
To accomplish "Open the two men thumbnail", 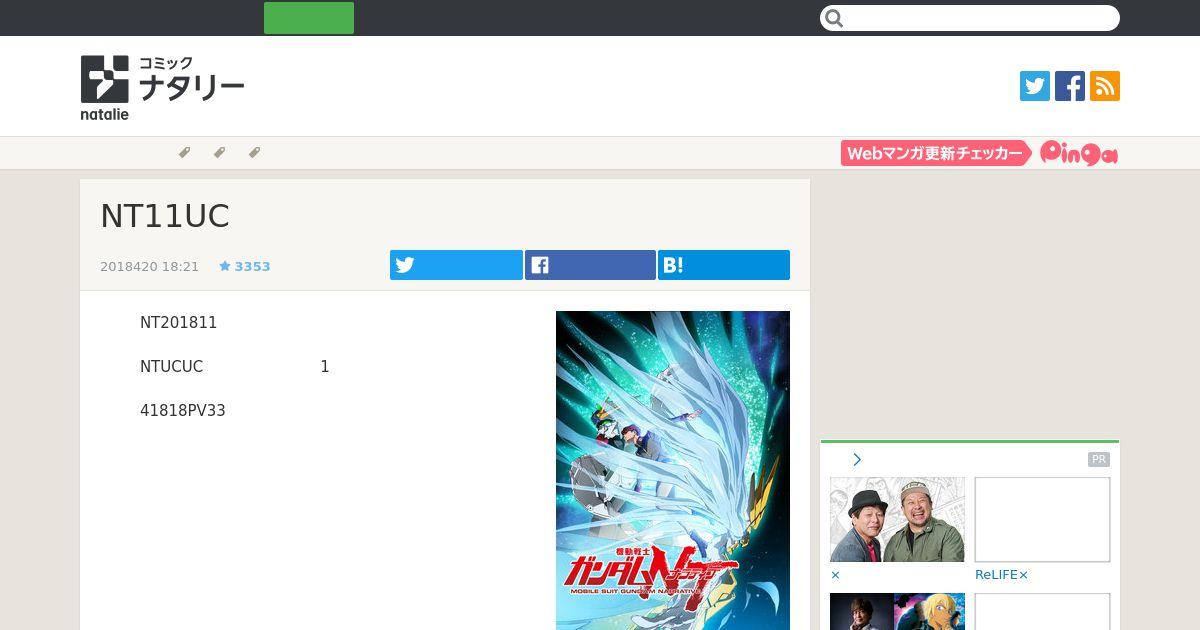I will pos(897,519).
